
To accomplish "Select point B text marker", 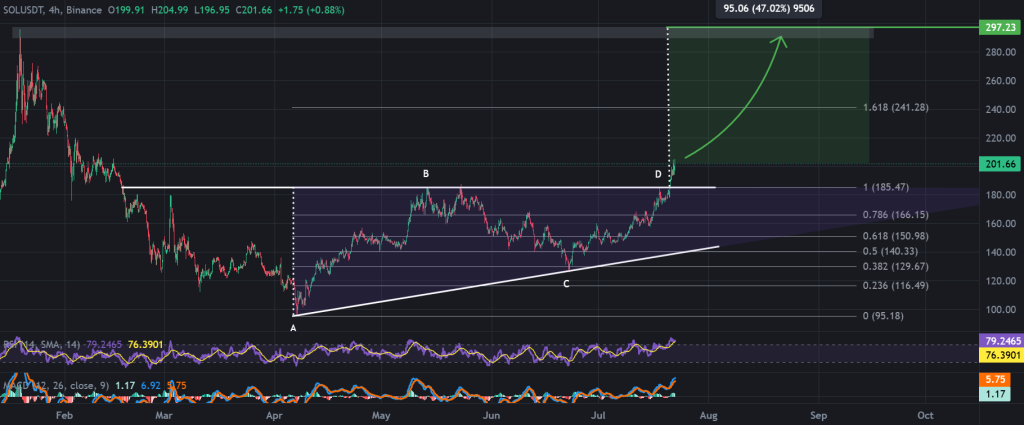I will (426, 174).
